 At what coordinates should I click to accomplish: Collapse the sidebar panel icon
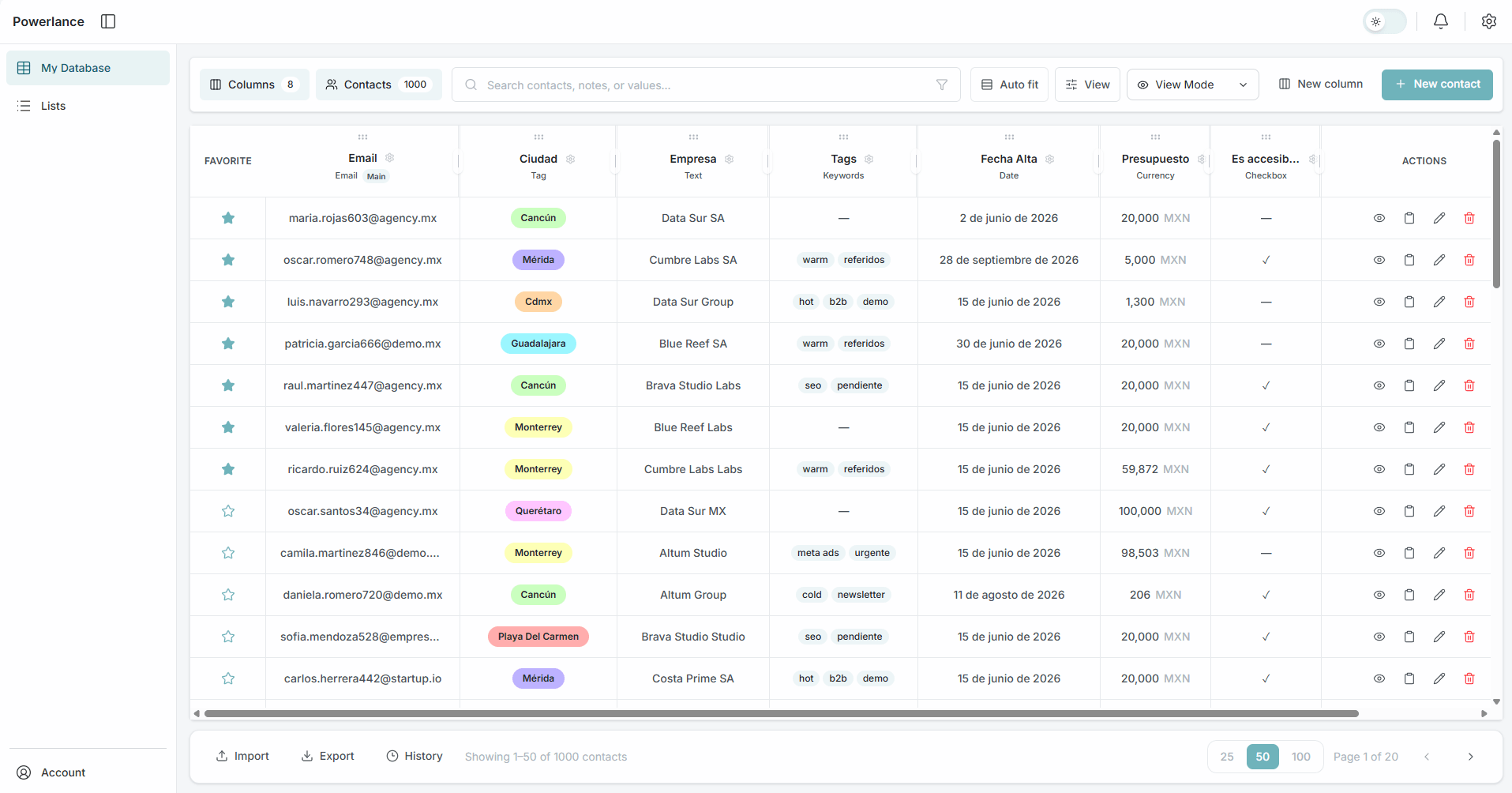coord(108,21)
